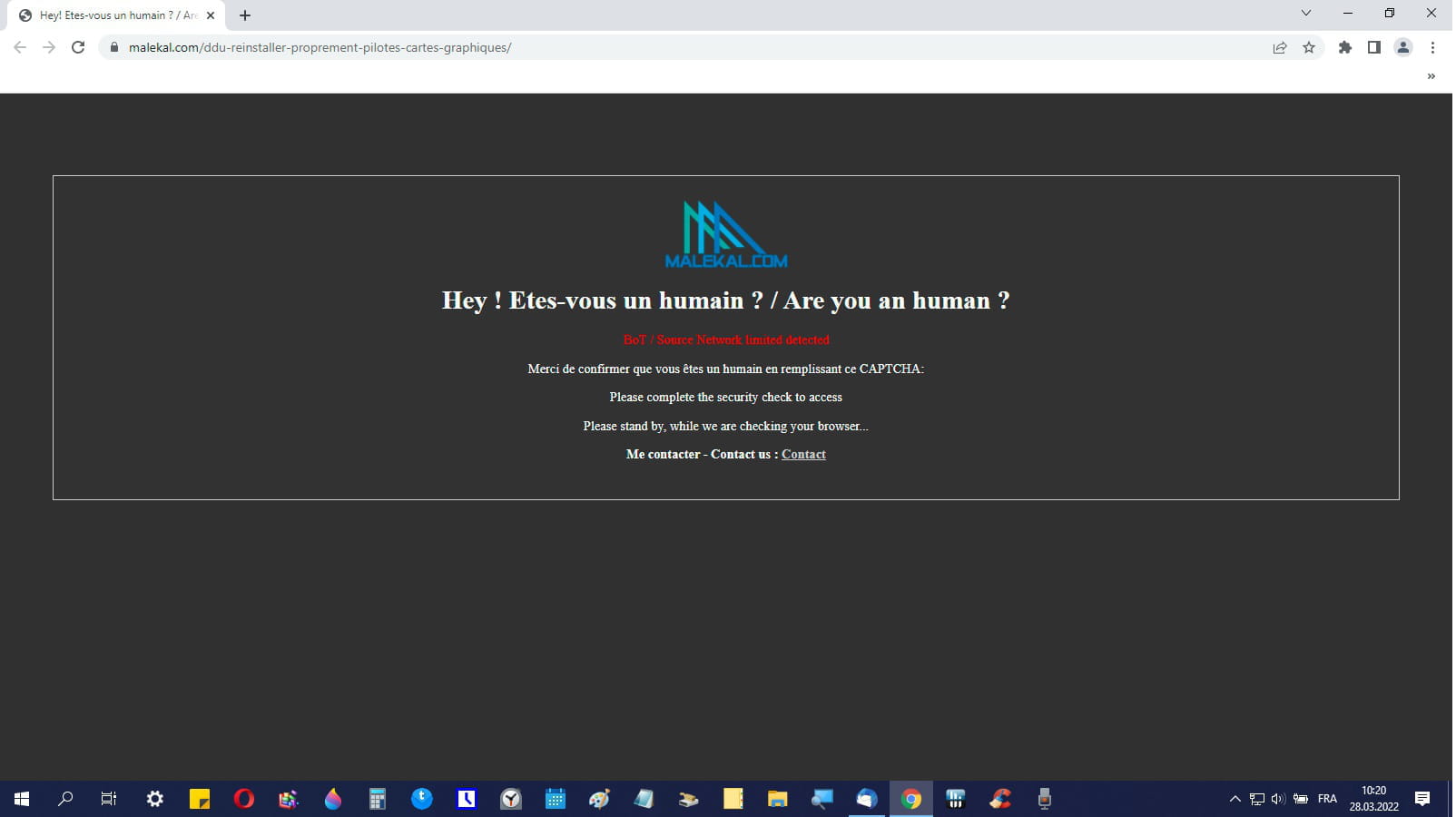The image size is (1456, 817).
Task: Expand hidden bookmarks with the double chevron
Action: pyautogui.click(x=1431, y=76)
